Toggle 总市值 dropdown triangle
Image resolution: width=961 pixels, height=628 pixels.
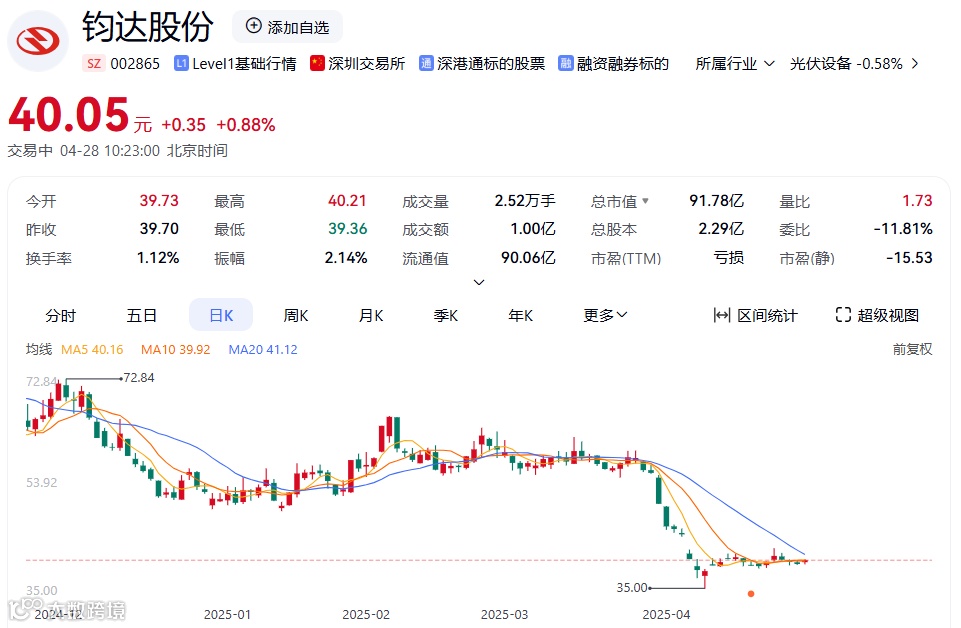645,200
